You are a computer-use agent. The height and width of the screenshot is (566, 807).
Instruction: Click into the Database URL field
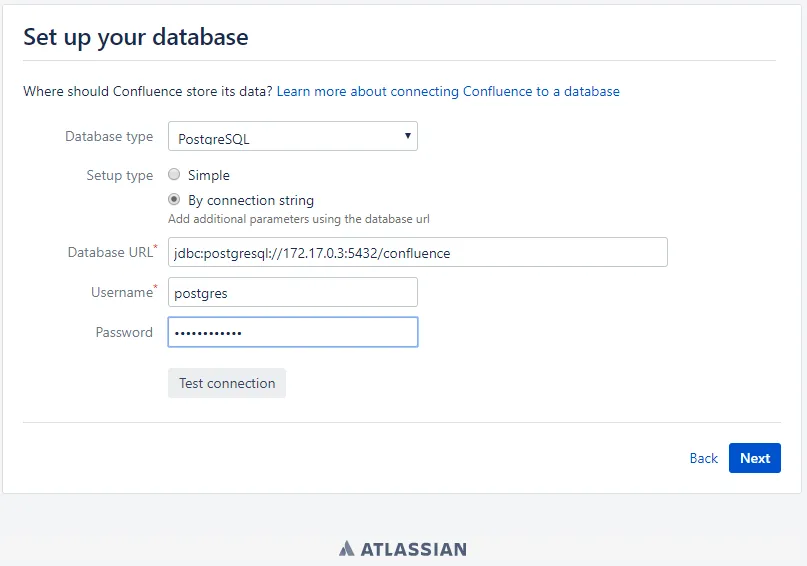[417, 252]
